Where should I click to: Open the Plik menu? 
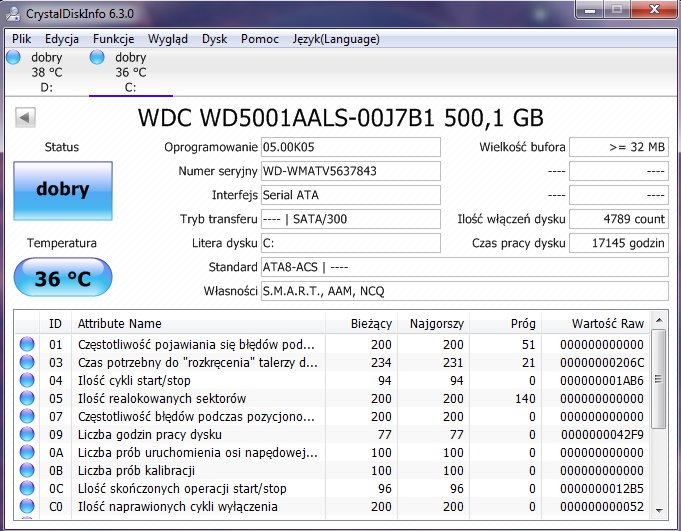pos(21,39)
